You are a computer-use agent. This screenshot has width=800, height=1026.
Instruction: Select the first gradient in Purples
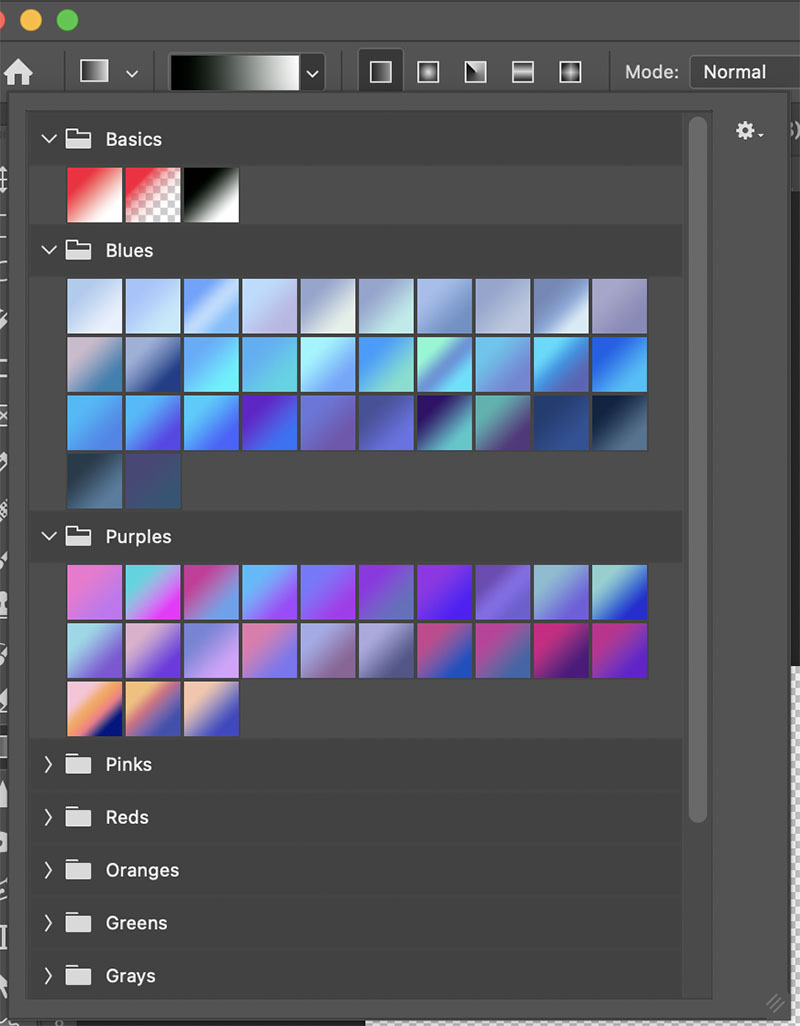[94, 592]
